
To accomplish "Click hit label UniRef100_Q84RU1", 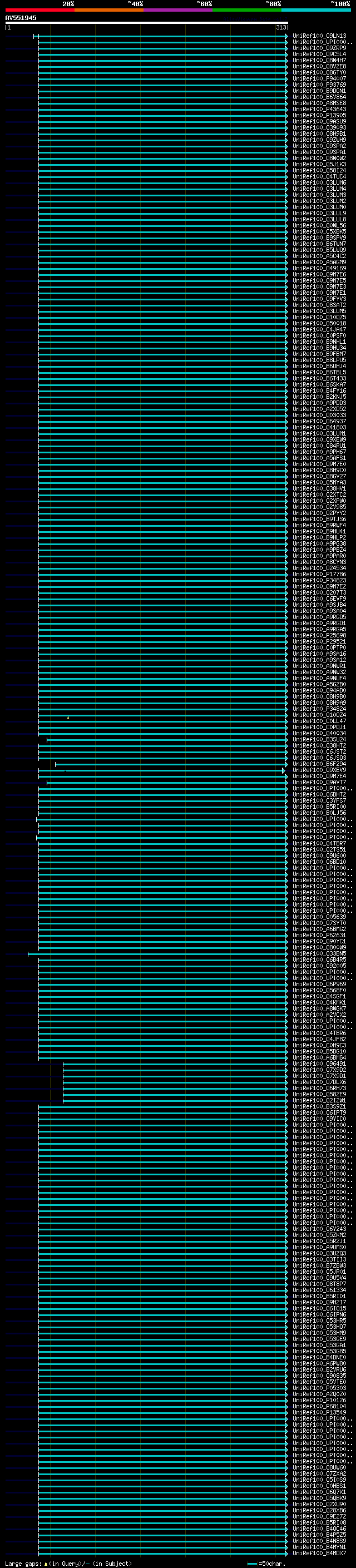I will (319, 446).
